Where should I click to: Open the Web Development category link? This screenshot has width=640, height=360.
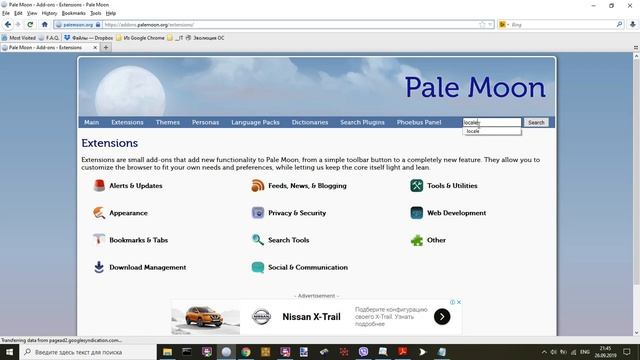point(456,213)
